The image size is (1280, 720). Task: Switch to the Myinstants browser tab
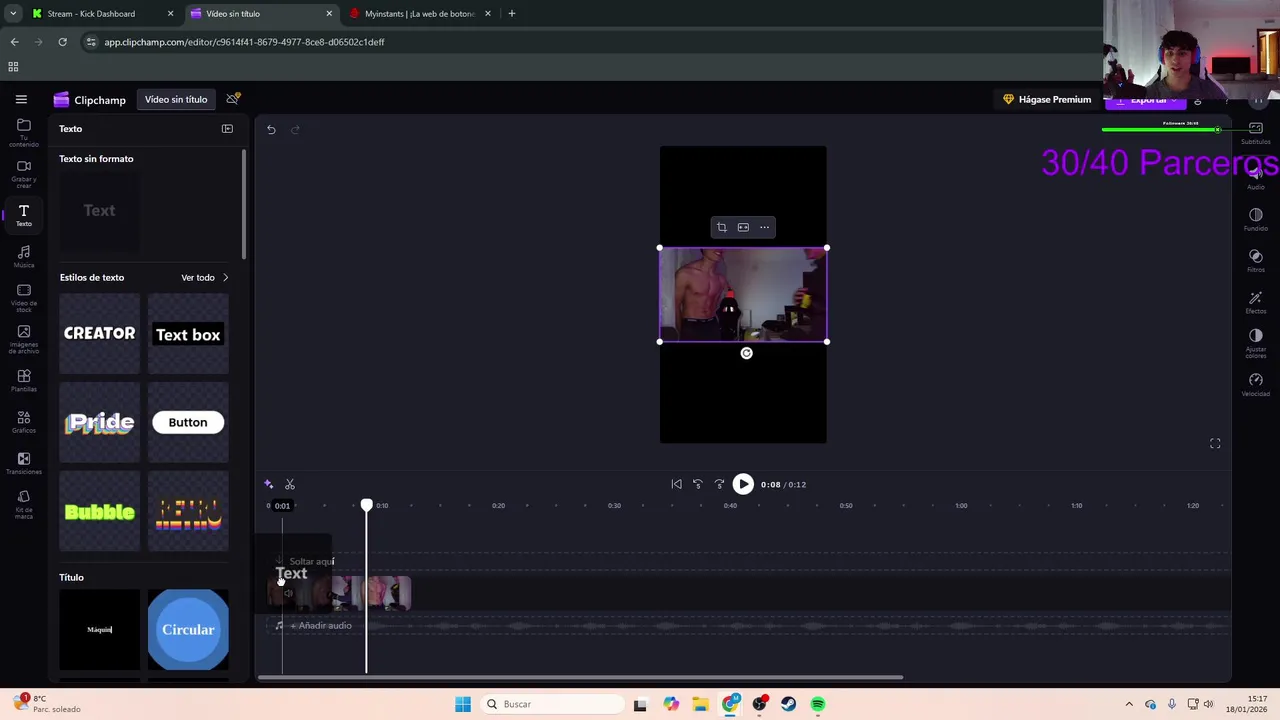tap(420, 14)
